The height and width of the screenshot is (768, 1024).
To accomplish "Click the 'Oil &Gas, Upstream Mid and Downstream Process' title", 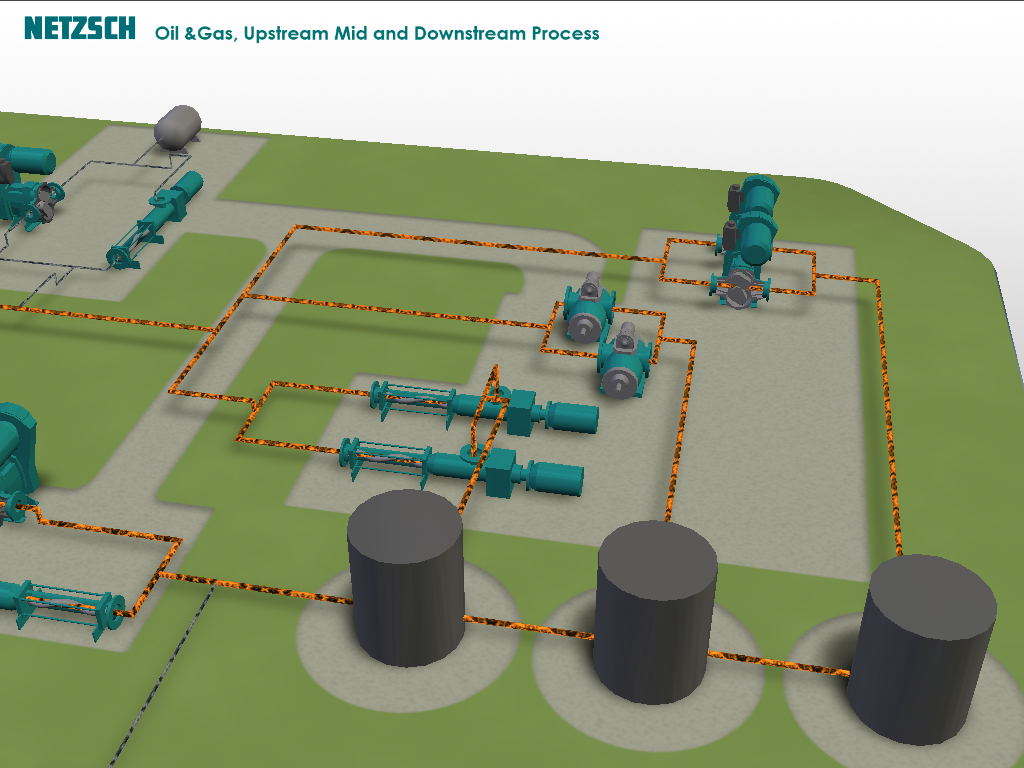I will (377, 33).
